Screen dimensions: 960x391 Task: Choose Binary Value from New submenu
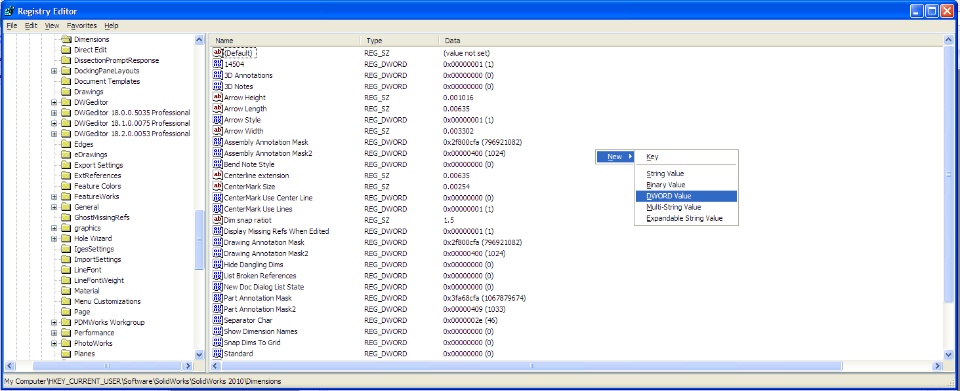[686, 185]
